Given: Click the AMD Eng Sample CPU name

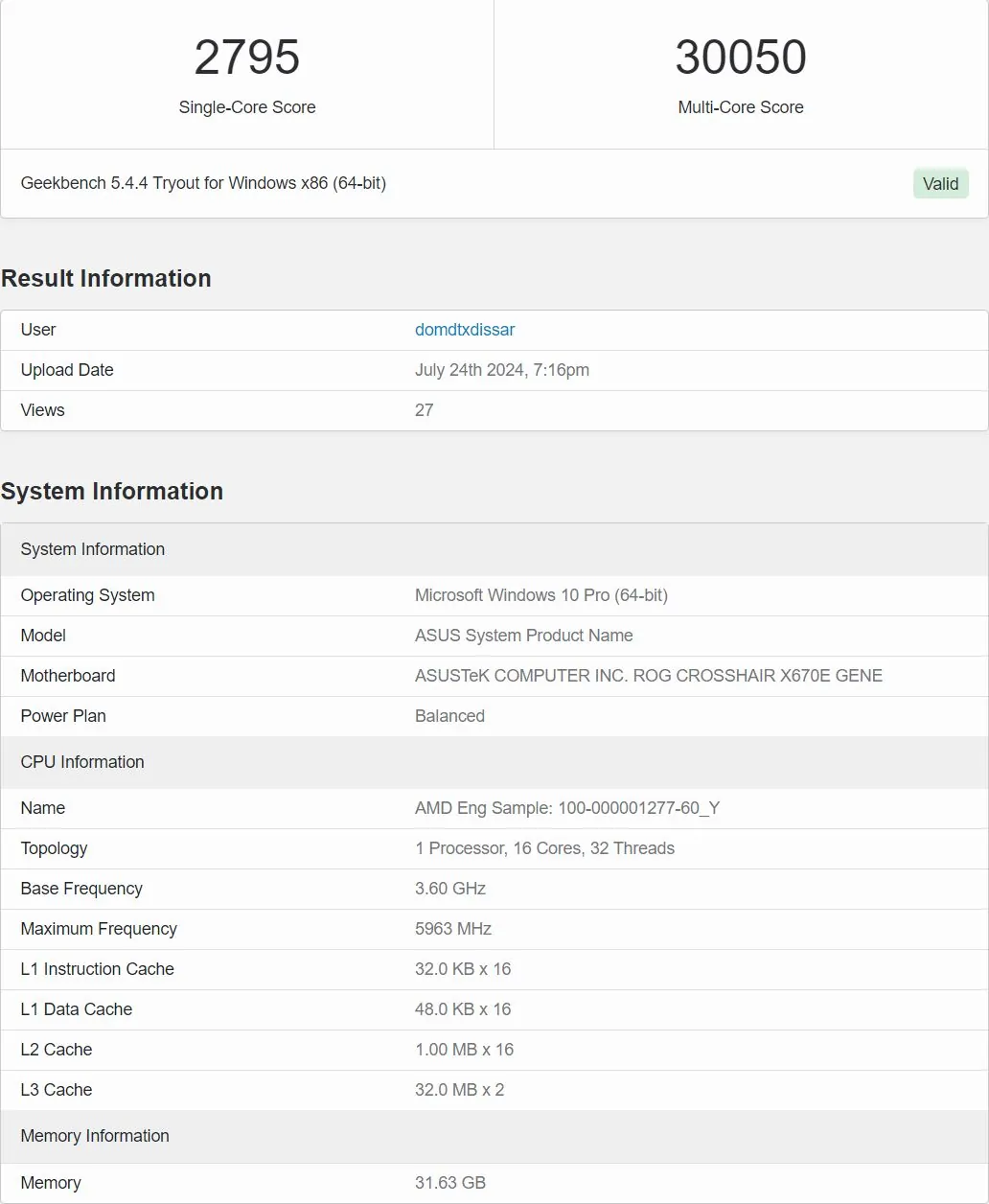Looking at the screenshot, I should (566, 808).
